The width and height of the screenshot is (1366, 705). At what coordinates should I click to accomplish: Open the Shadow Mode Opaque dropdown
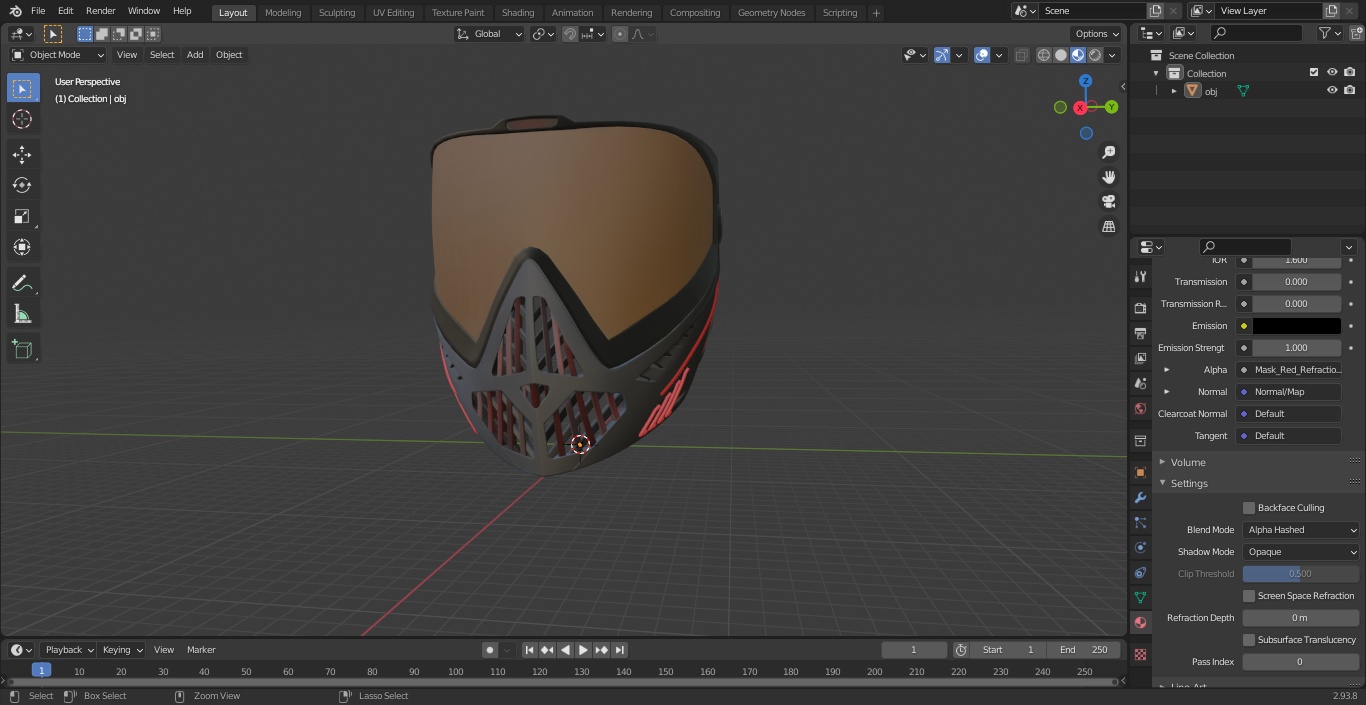pyautogui.click(x=1301, y=552)
